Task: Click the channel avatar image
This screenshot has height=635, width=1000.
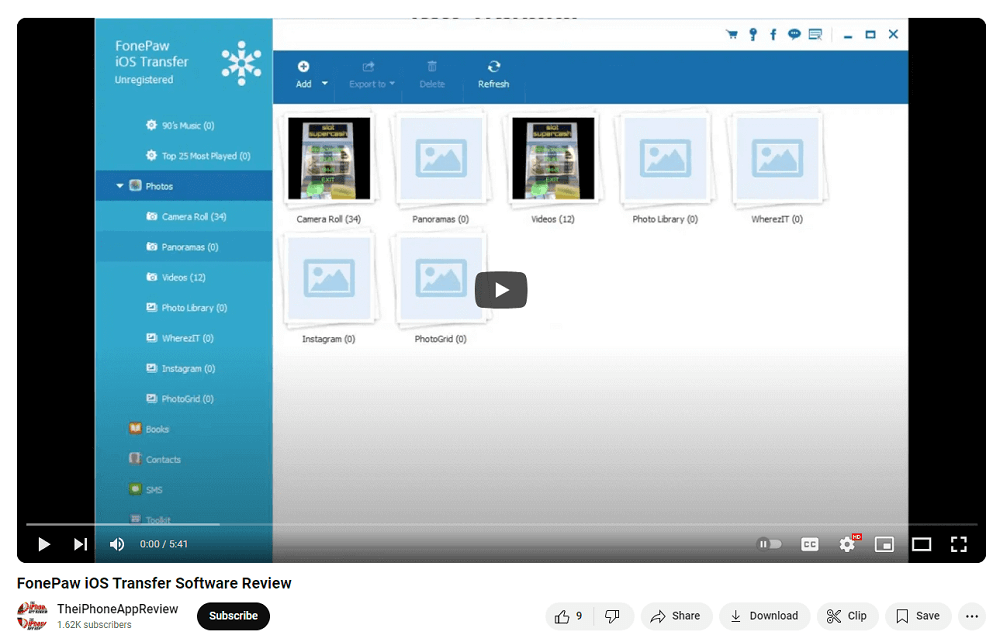Action: pos(32,615)
